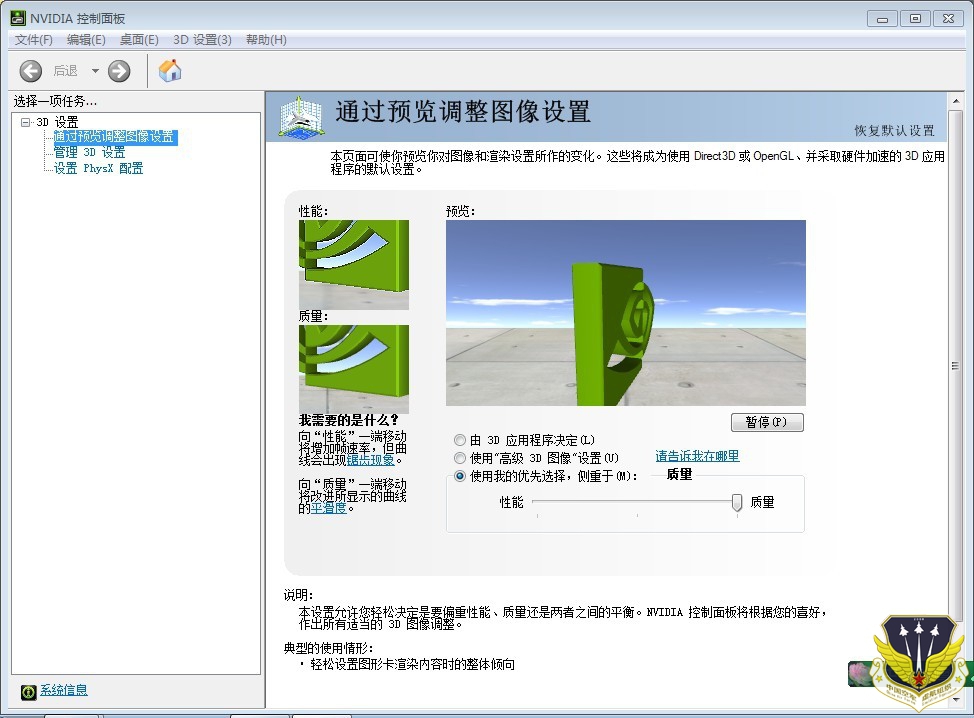Open the 帮助(H) menu
This screenshot has width=974, height=718.
265,40
